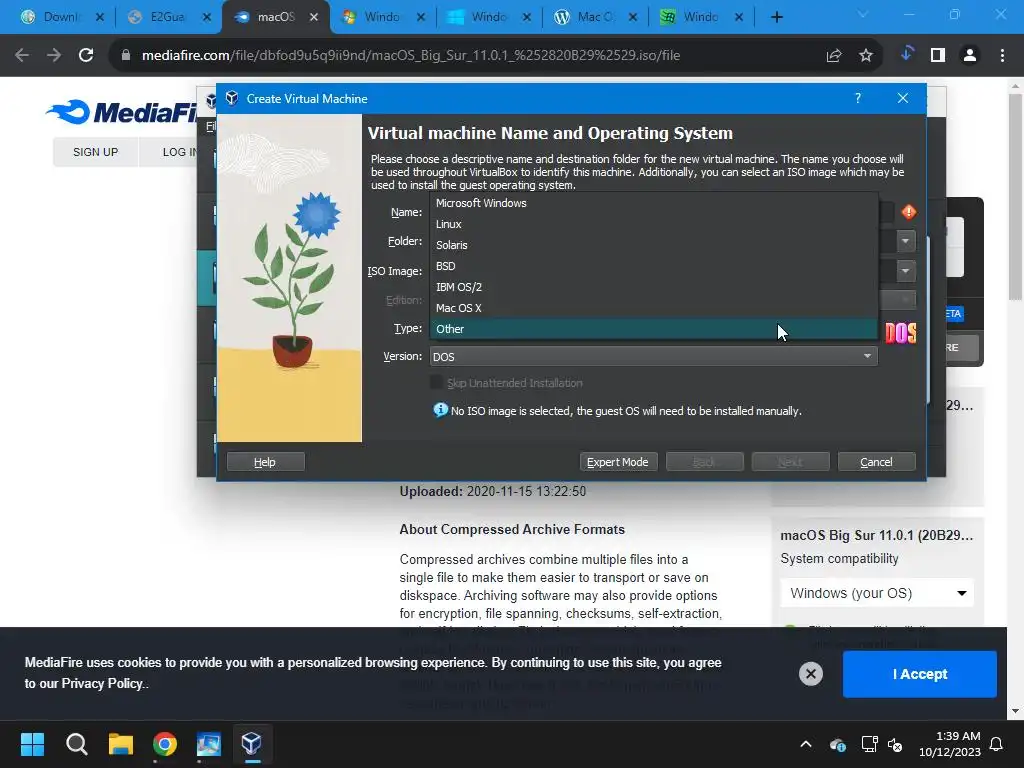Open Privacy Policy link in cookie banner
The image size is (1024, 768).
pos(102,683)
